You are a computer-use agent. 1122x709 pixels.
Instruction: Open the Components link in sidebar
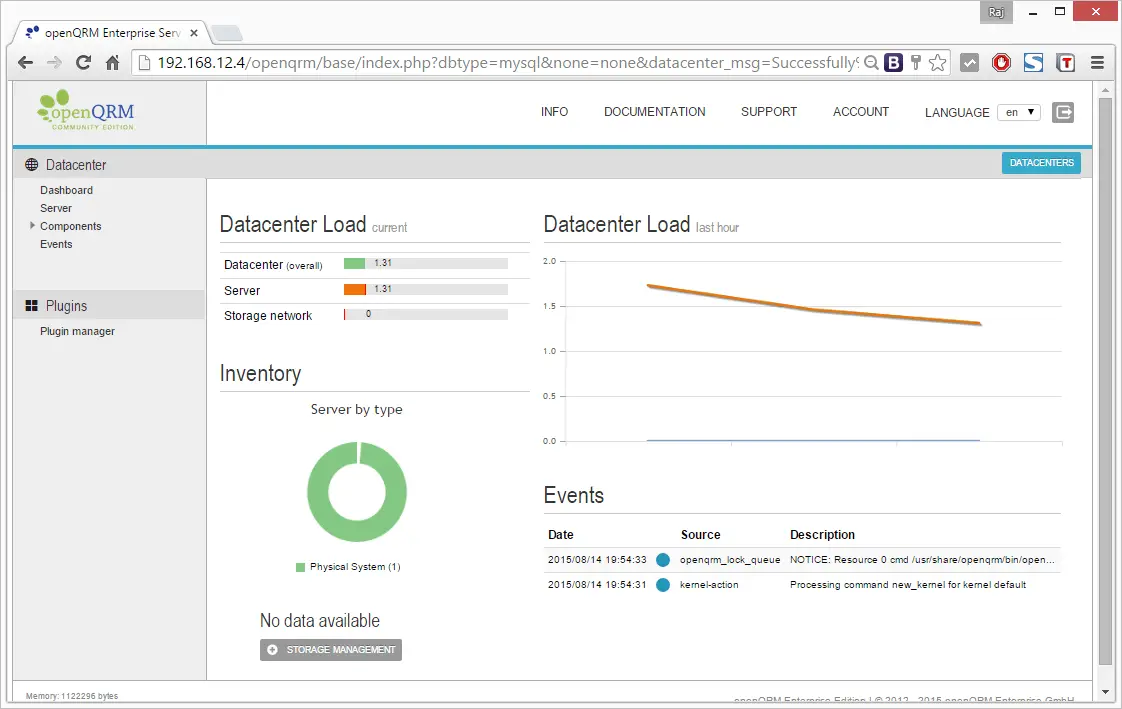(71, 226)
